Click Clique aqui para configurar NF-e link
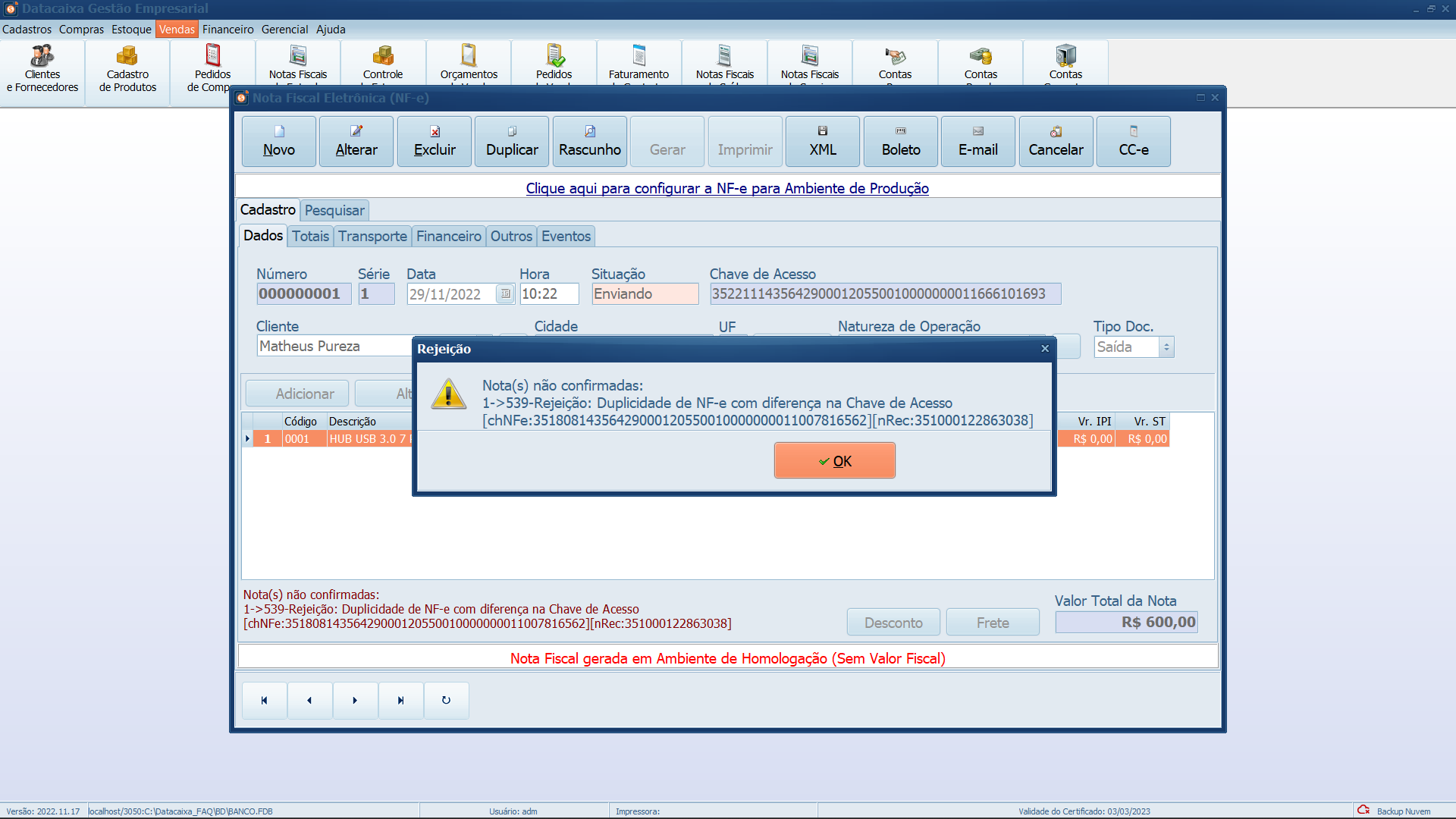Image resolution: width=1456 pixels, height=819 pixels. pos(727,189)
